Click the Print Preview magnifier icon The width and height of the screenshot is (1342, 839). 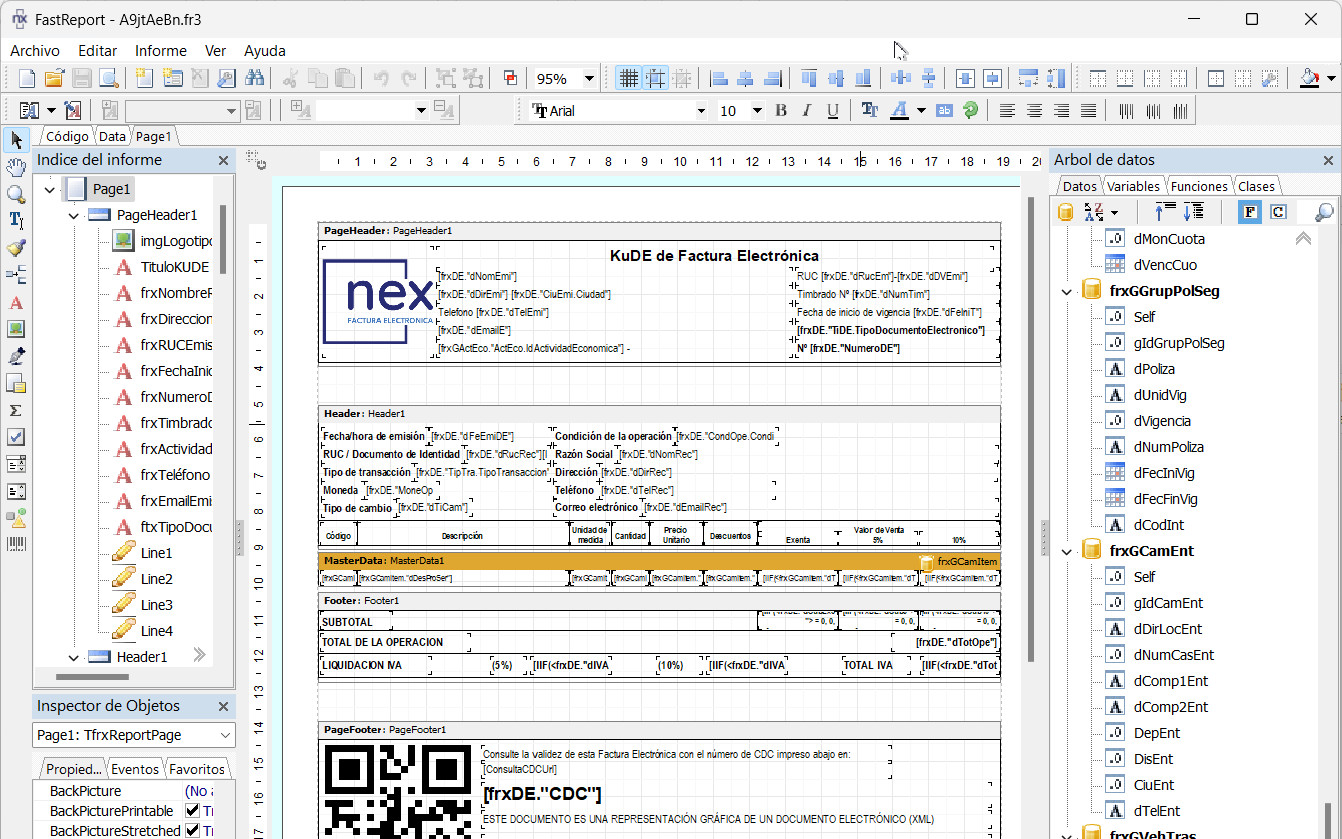coord(108,78)
